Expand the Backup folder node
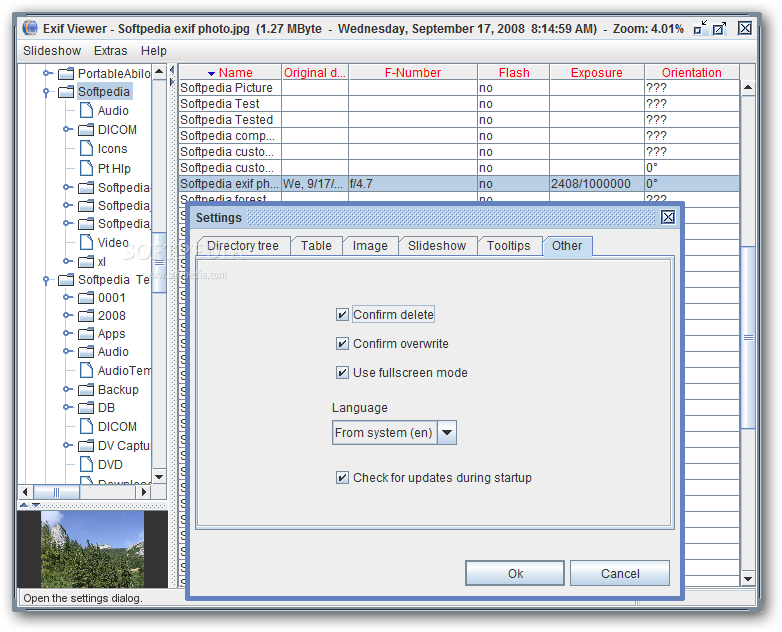Image resolution: width=782 pixels, height=632 pixels. 67,389
